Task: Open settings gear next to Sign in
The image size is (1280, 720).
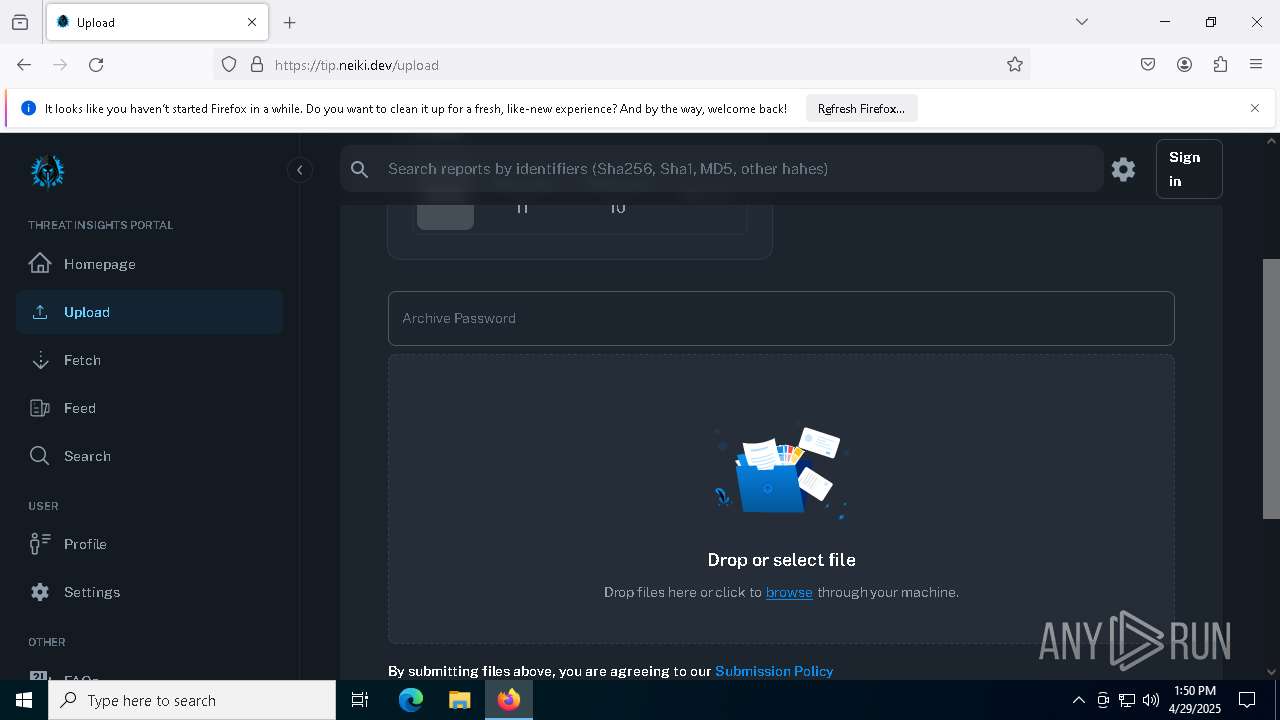Action: (1124, 169)
